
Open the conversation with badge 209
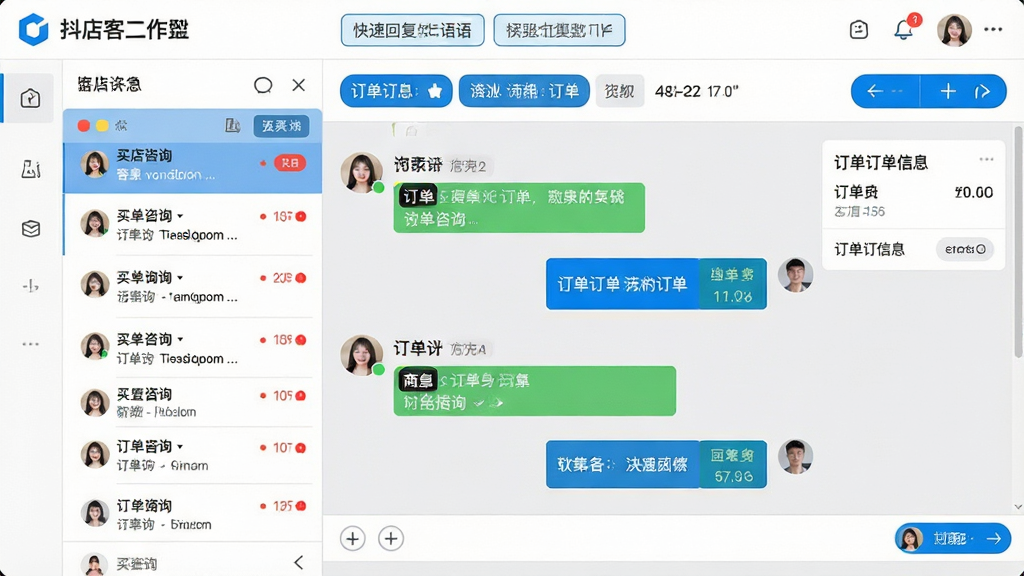[193, 286]
